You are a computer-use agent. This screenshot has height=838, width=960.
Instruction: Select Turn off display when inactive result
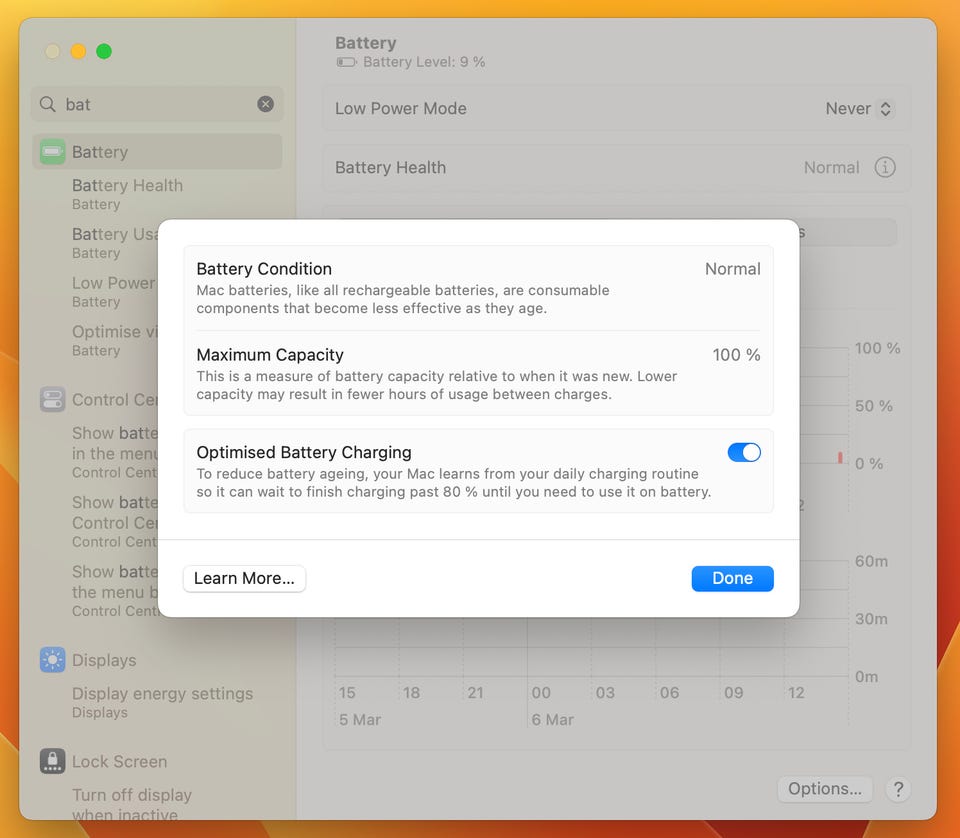[132, 804]
